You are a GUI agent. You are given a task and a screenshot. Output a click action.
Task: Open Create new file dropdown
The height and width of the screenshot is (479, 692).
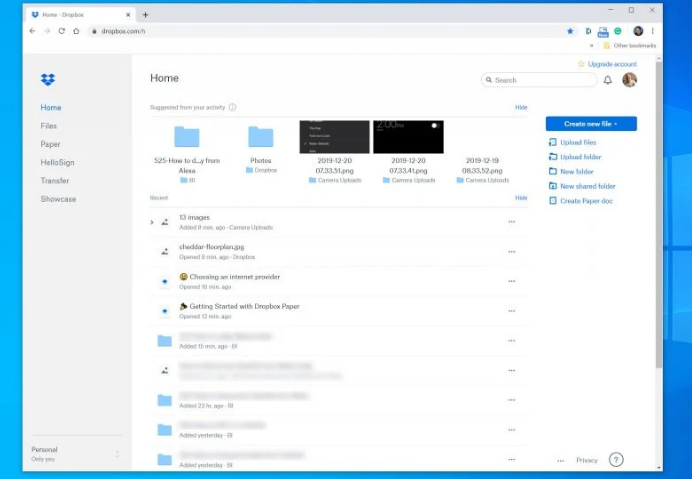pyautogui.click(x=591, y=124)
